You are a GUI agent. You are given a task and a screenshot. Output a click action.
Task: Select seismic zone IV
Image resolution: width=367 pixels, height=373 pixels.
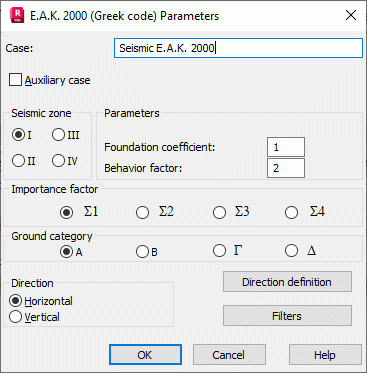point(58,161)
